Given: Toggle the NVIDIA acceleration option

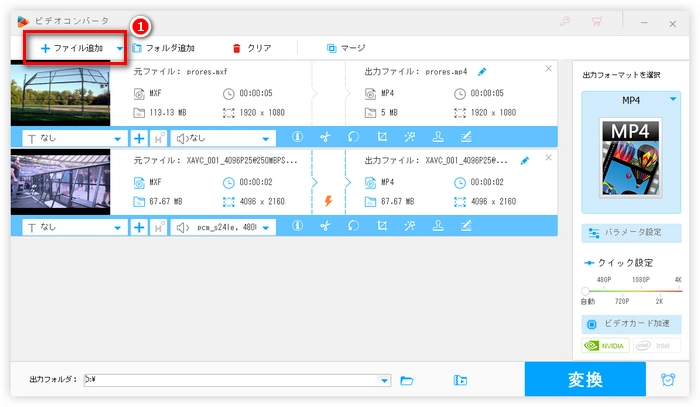Looking at the screenshot, I should pos(606,346).
